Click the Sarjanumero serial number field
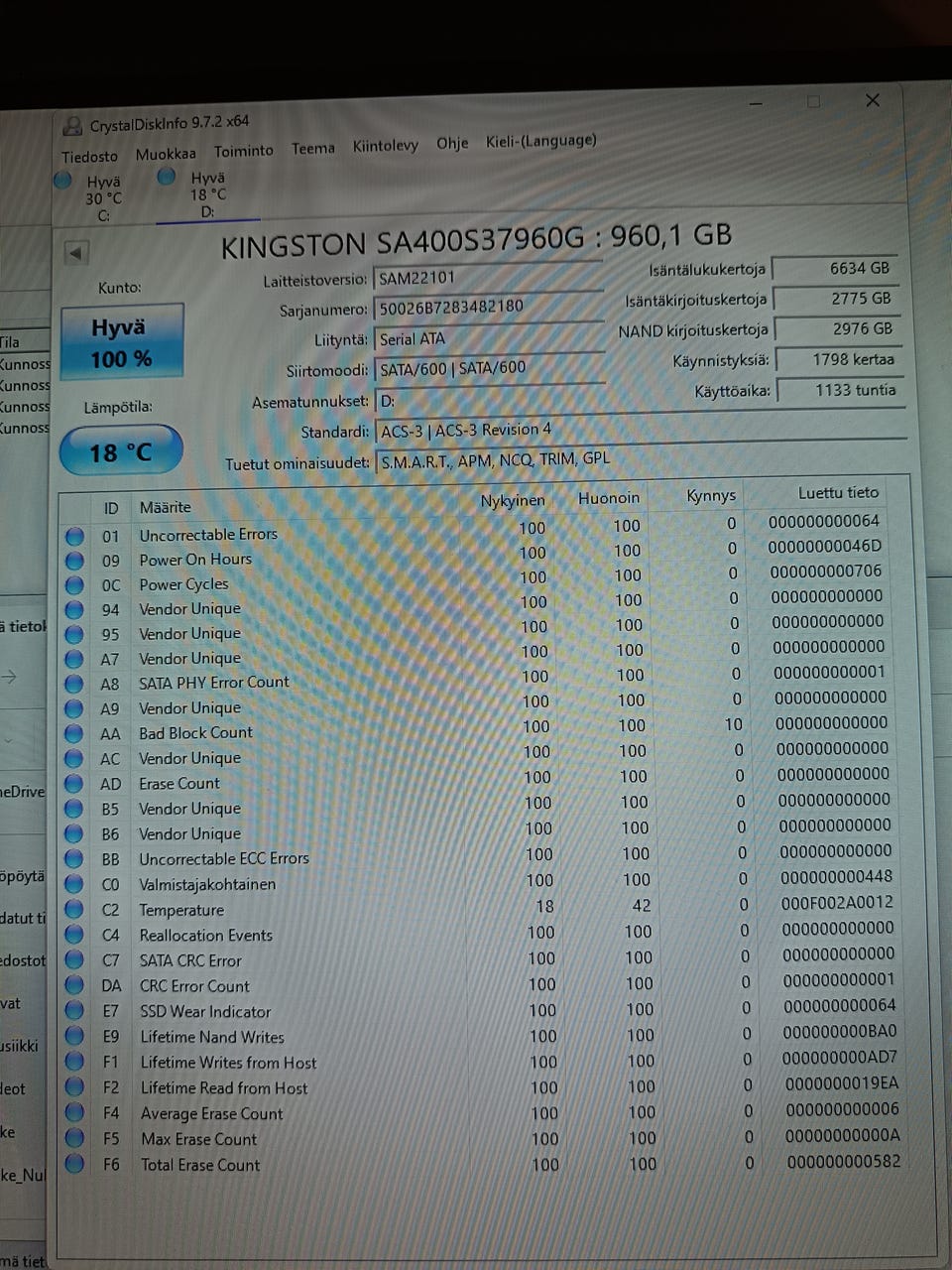Viewport: 952px width, 1270px height. [489, 307]
